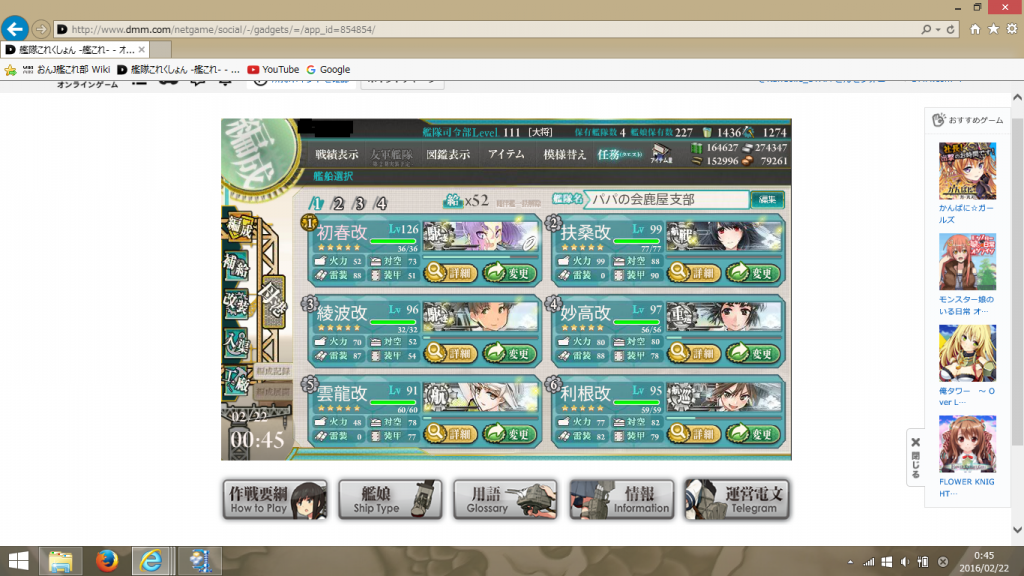
Task: View 詳細 details for 初春改
Action: pyautogui.click(x=451, y=273)
